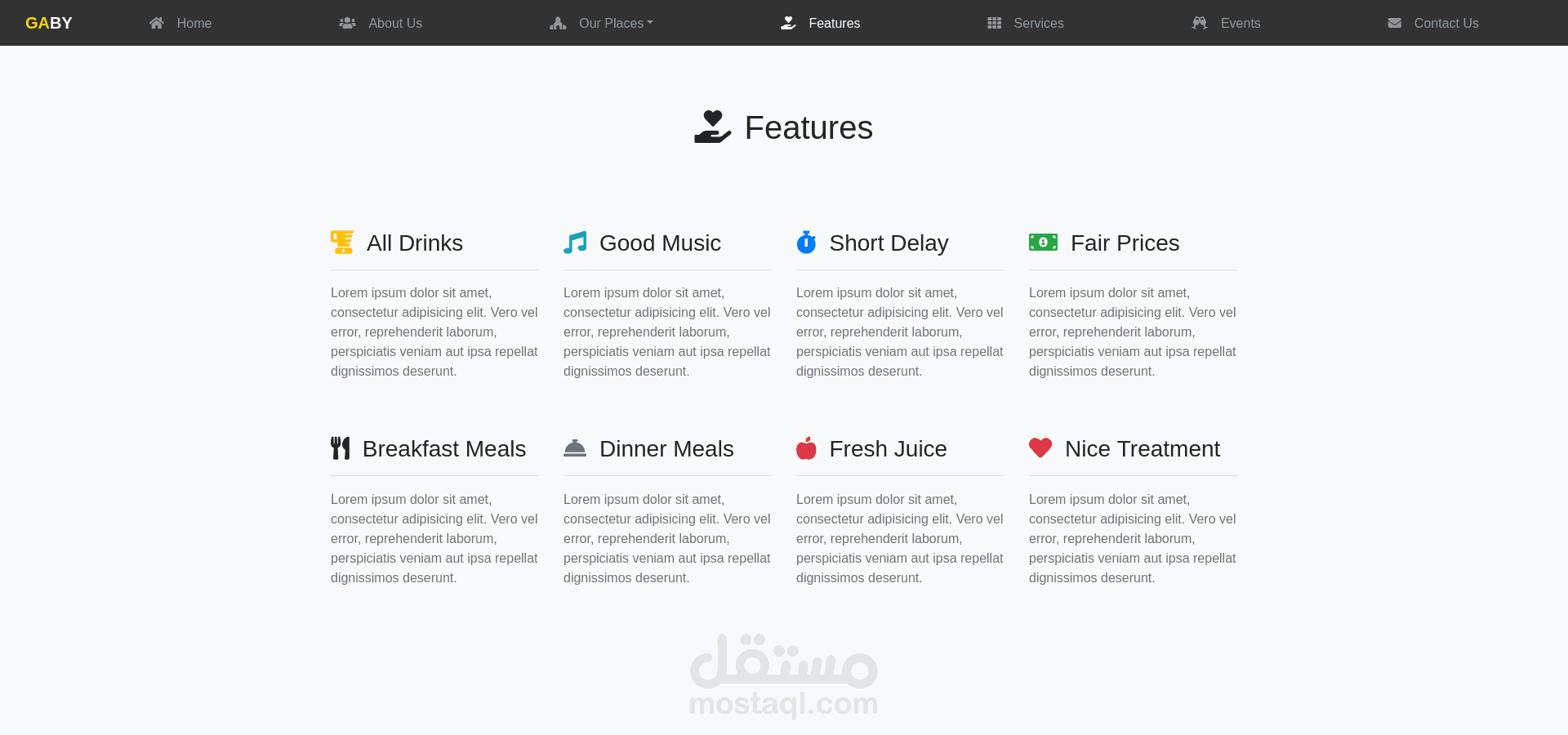Click the Nice Treatment feature heading

(x=1142, y=448)
